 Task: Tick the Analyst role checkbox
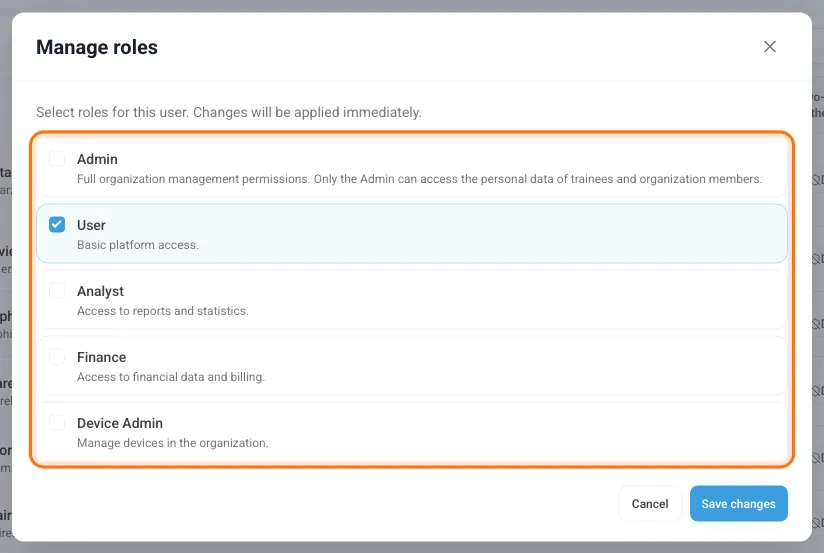tap(57, 291)
